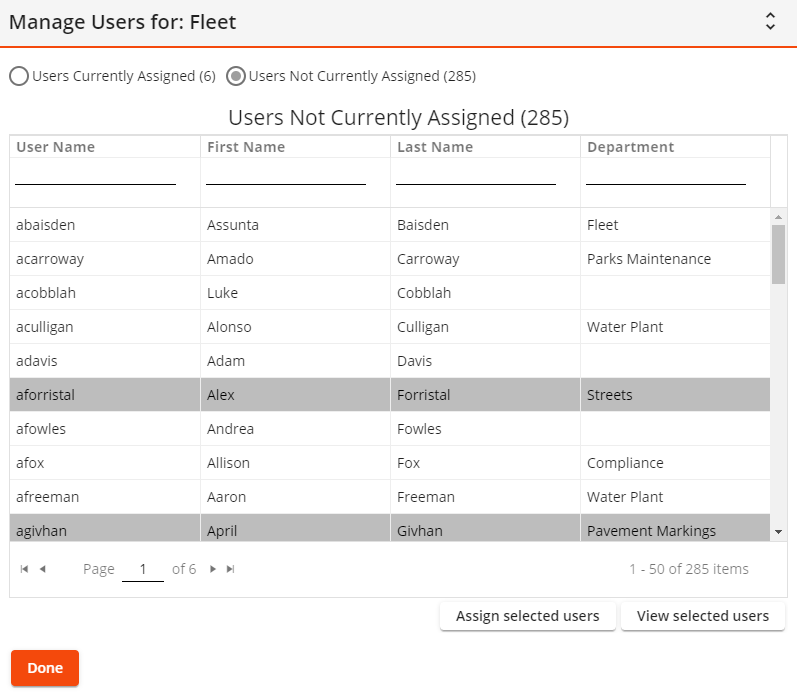
Task: Focus the First Name filter field
Action: [x=286, y=176]
